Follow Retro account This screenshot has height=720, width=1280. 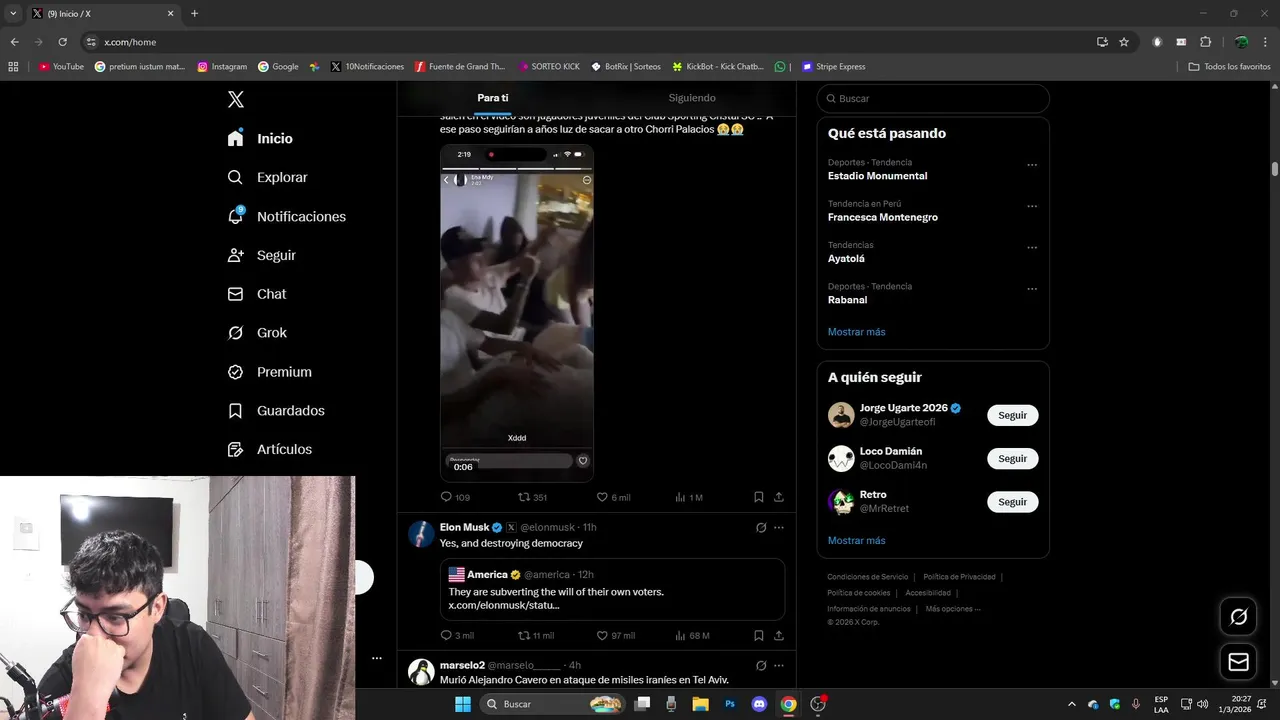pos(1012,502)
